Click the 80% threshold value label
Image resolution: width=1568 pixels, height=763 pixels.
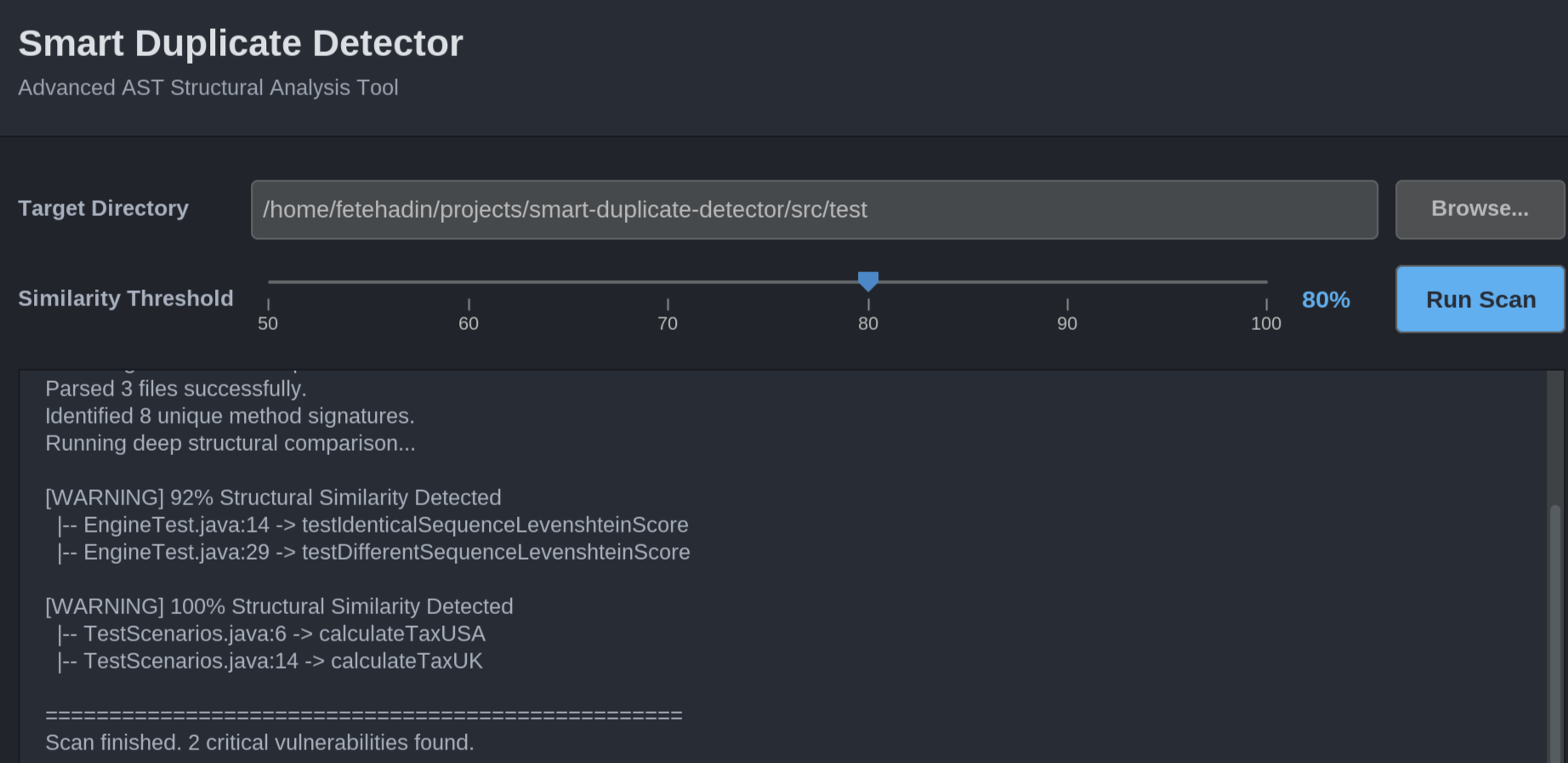(1326, 299)
